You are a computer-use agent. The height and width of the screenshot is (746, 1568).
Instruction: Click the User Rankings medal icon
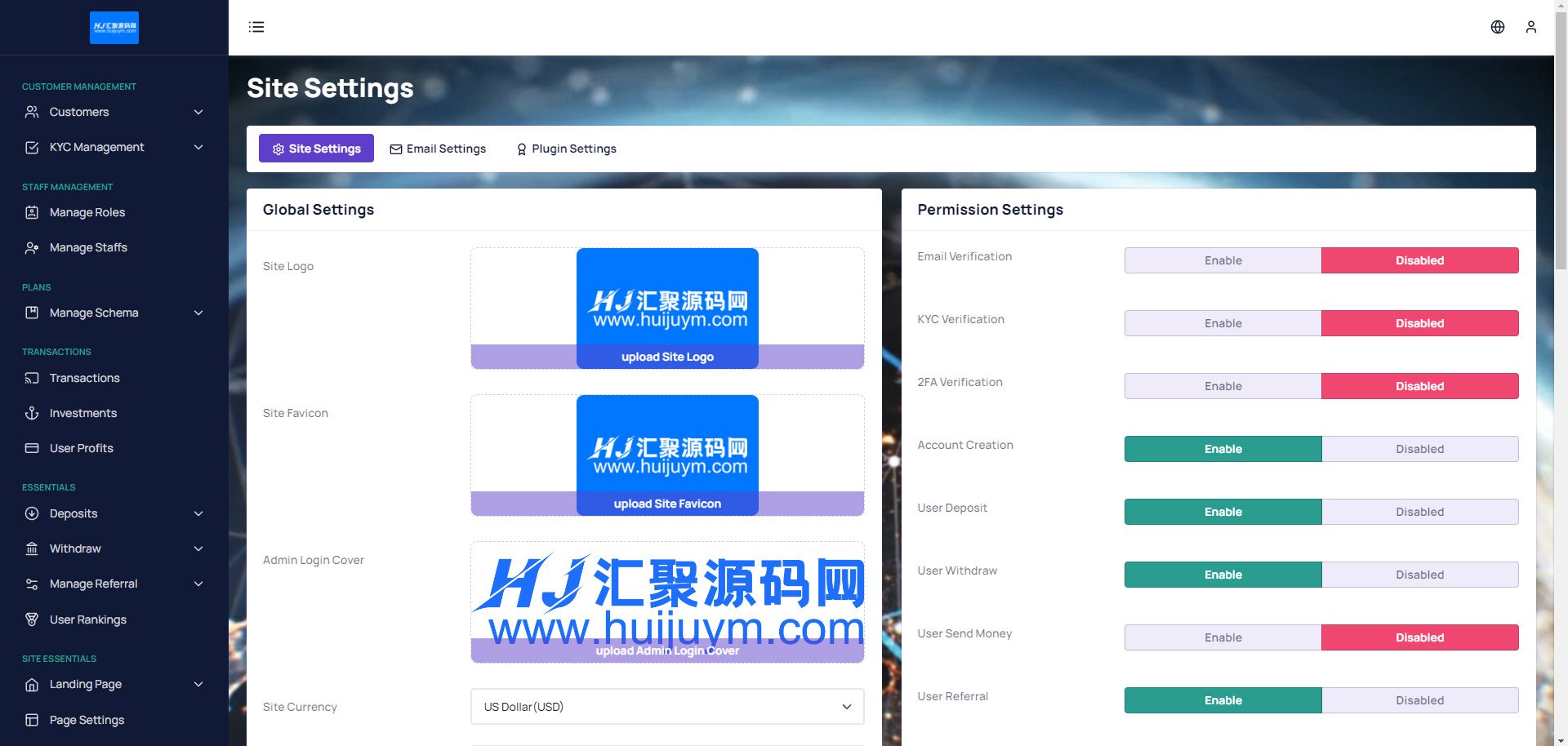32,619
